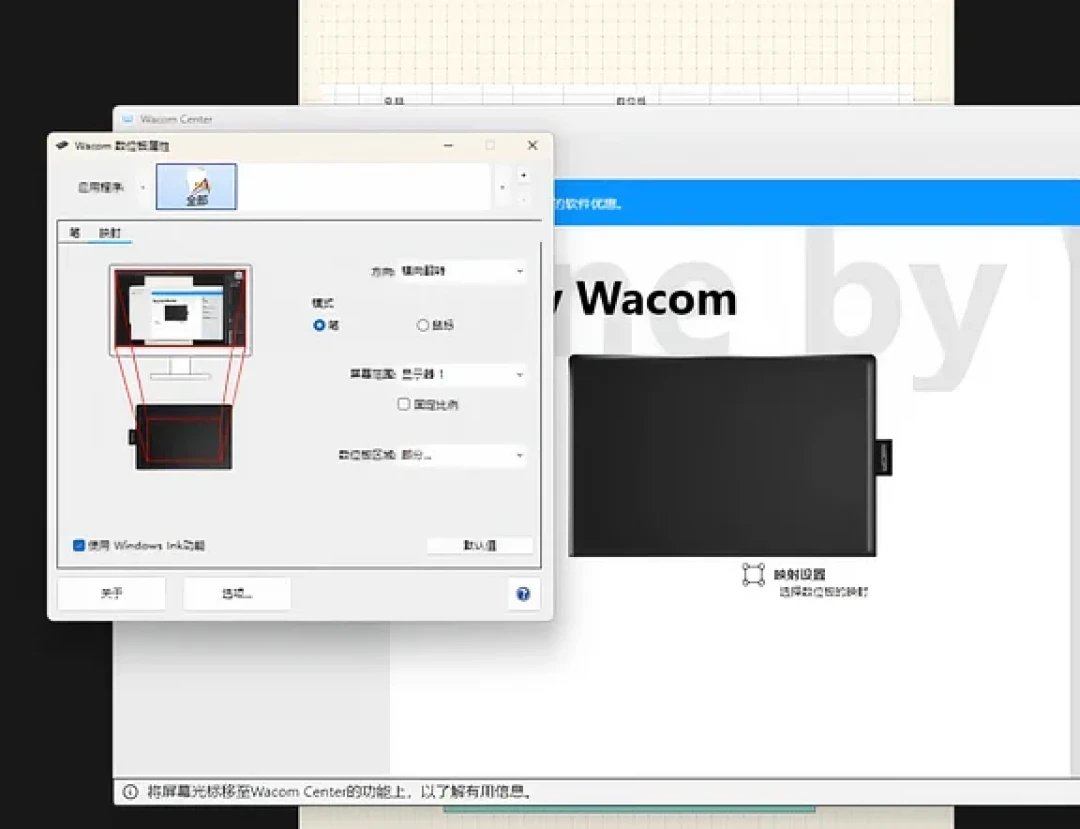Add an application with the plus button
This screenshot has width=1080, height=829.
click(523, 176)
